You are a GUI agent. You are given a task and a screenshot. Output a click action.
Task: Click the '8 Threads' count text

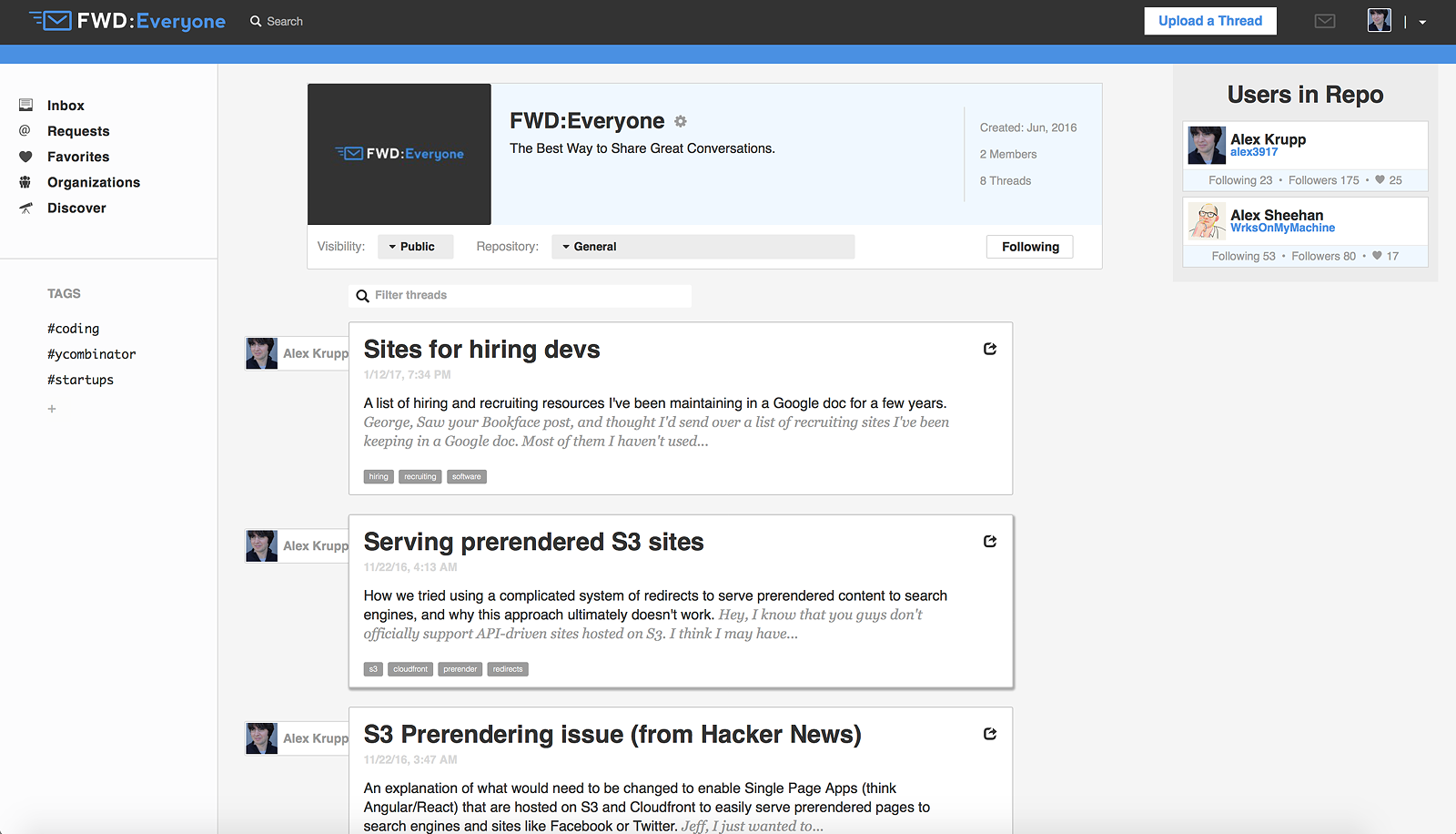(x=1006, y=181)
